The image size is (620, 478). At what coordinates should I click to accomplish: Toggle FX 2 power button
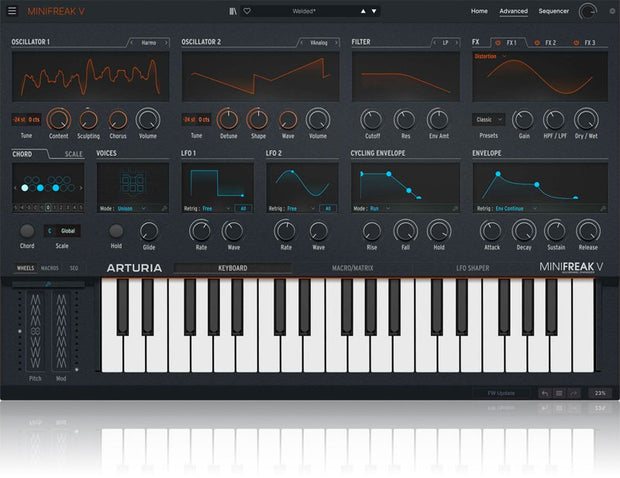(x=537, y=43)
